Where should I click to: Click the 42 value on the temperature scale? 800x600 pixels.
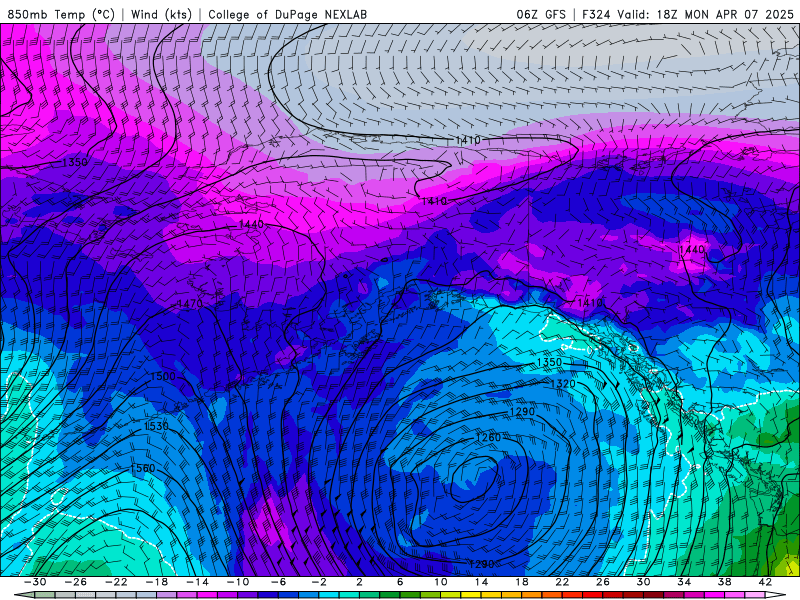pos(765,582)
